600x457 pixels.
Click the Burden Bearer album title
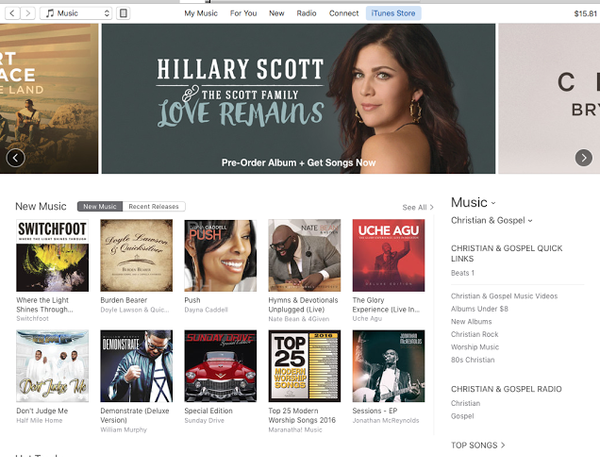tap(124, 300)
